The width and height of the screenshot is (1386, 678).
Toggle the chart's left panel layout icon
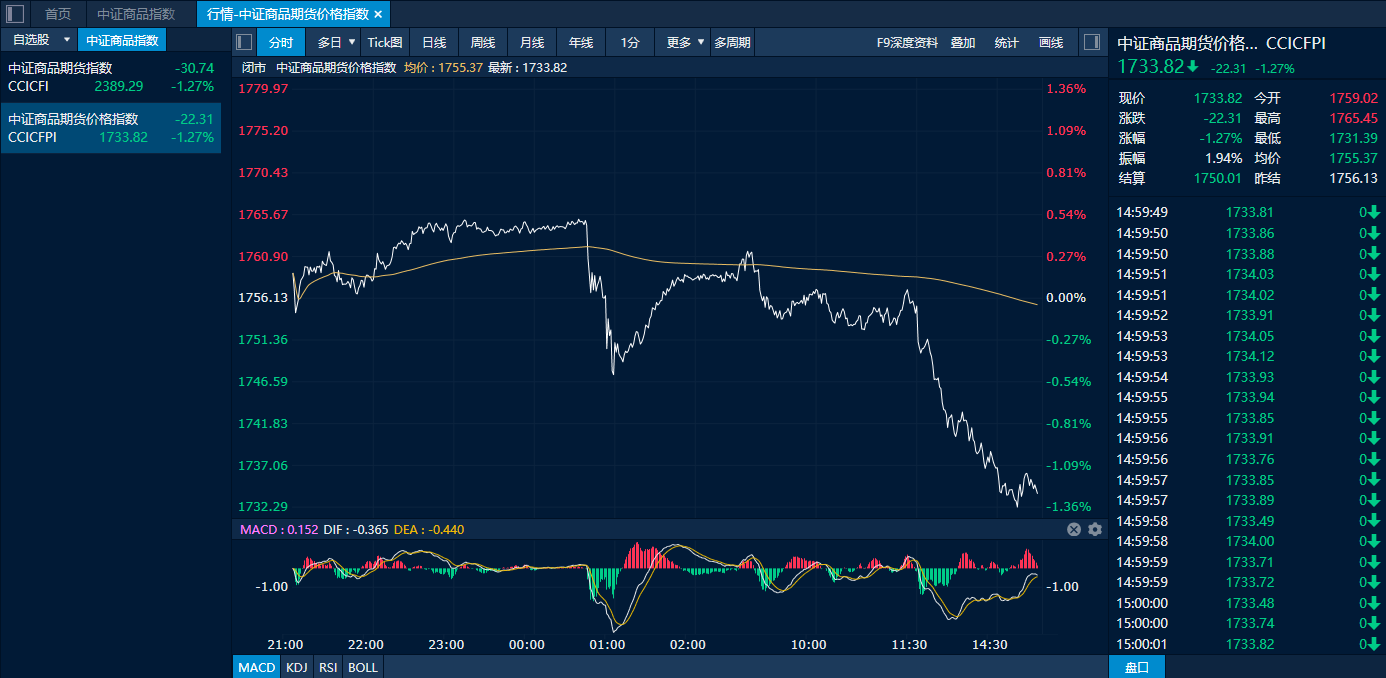(x=244, y=42)
